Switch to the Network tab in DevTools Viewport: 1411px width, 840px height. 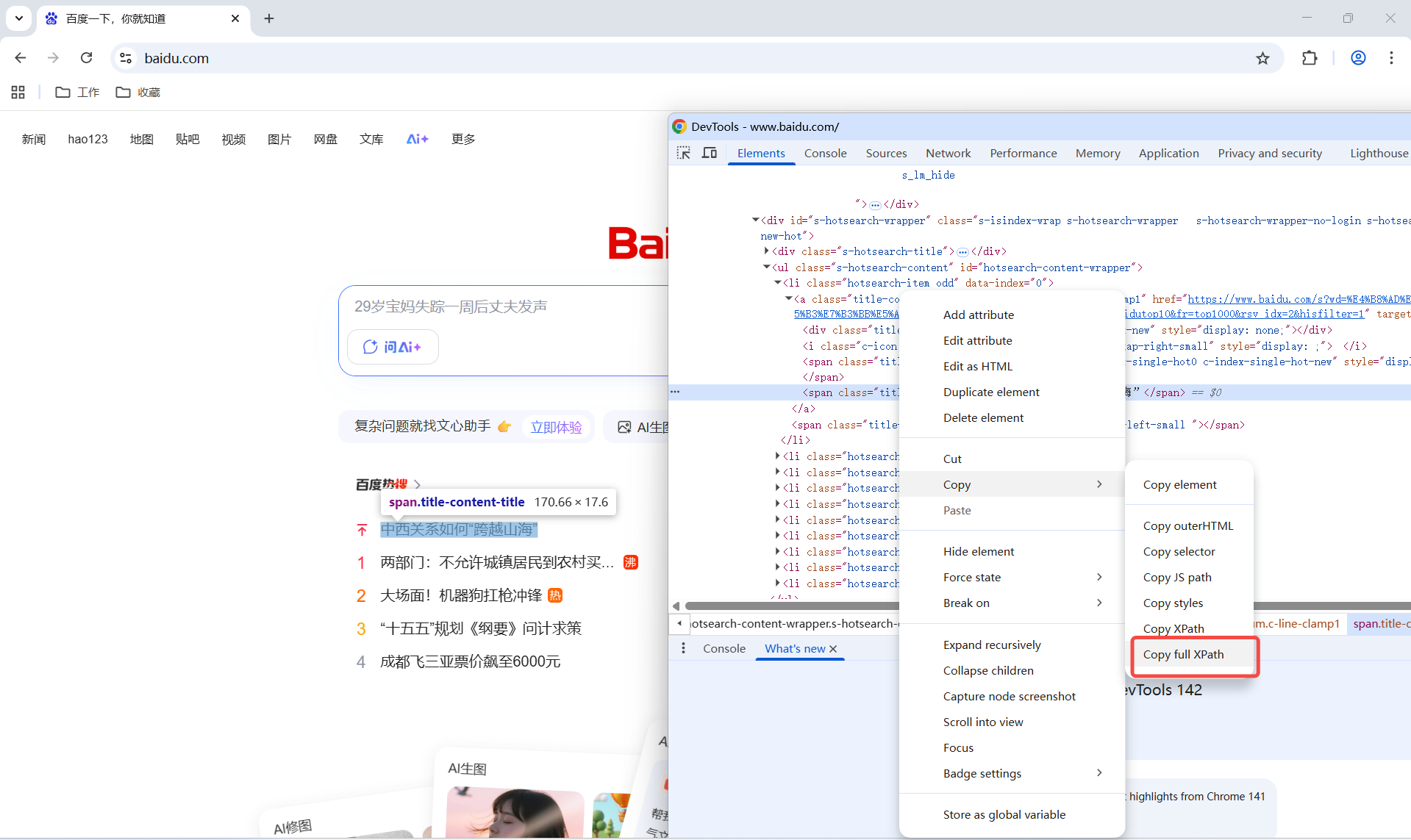click(x=948, y=153)
